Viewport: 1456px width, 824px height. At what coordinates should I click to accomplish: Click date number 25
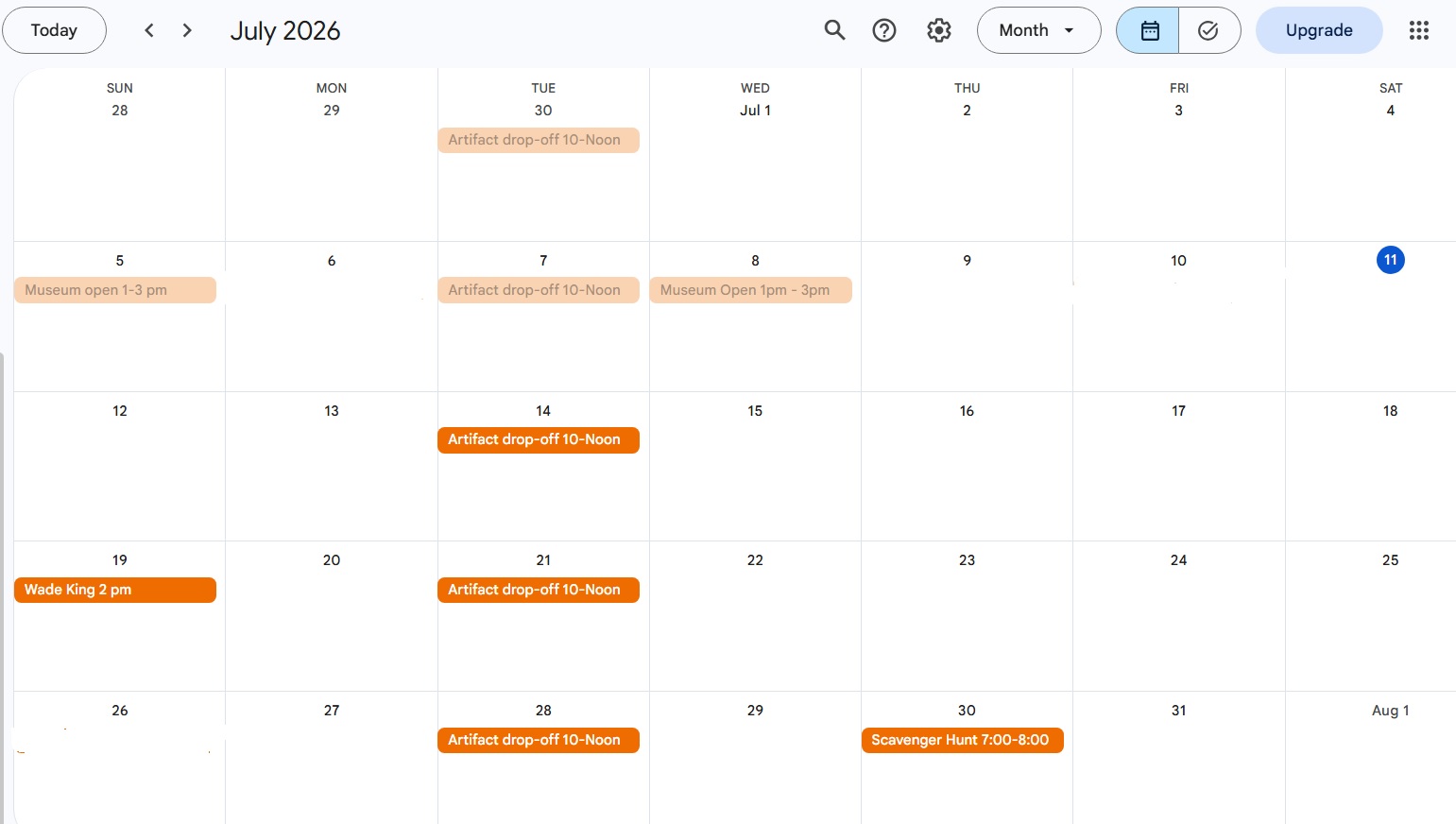pyautogui.click(x=1390, y=560)
